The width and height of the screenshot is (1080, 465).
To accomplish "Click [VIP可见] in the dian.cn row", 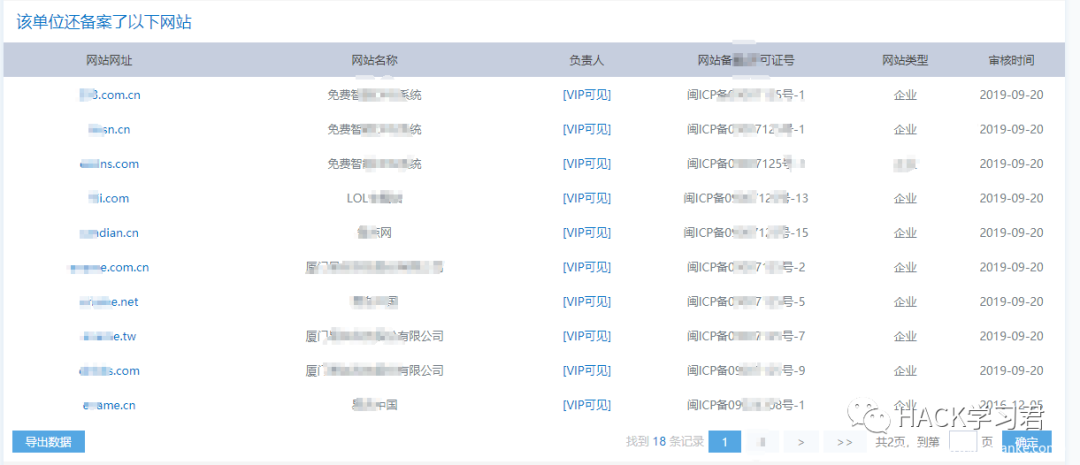I will click(587, 233).
